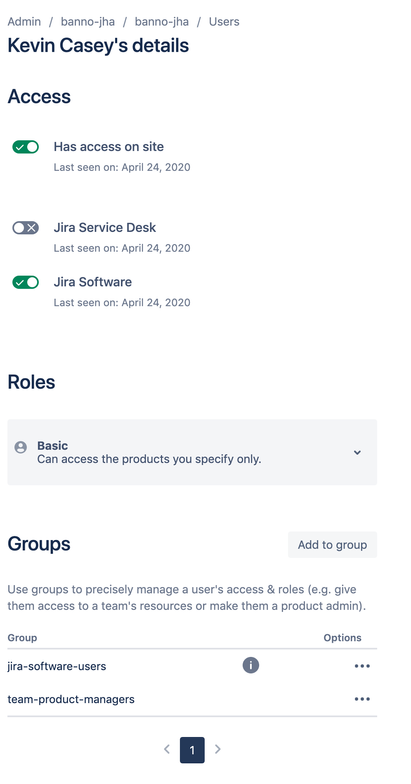411x784 pixels.
Task: Select page 1 in pagination
Action: [192, 750]
